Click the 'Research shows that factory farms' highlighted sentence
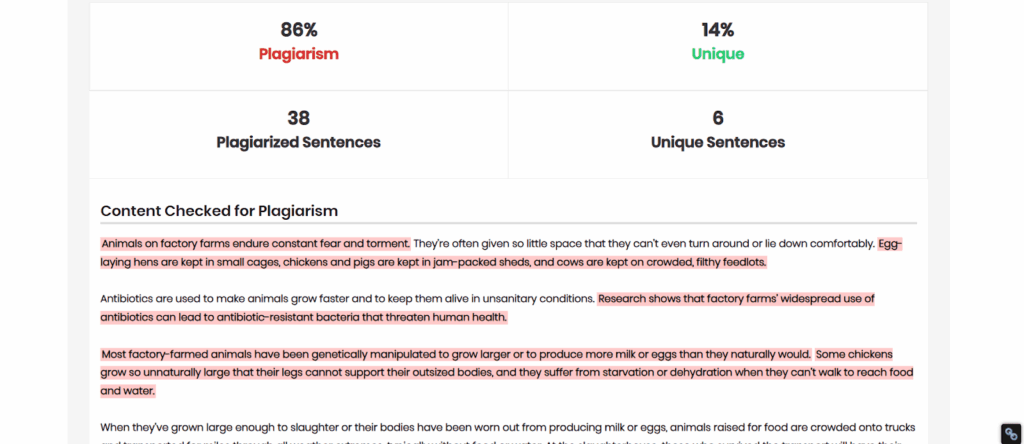This screenshot has height=444, width=1024. click(x=487, y=308)
